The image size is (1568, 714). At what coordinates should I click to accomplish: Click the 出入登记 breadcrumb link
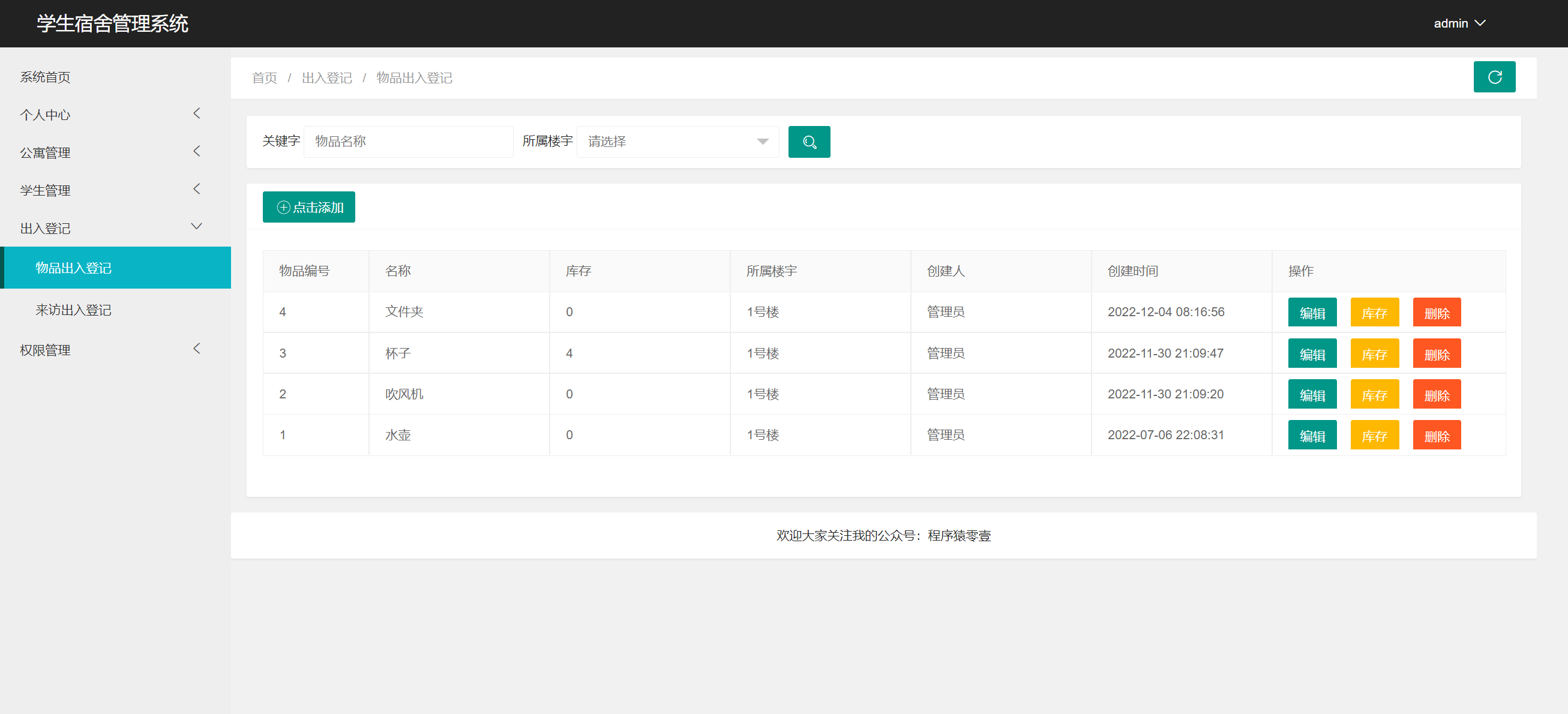[x=327, y=78]
